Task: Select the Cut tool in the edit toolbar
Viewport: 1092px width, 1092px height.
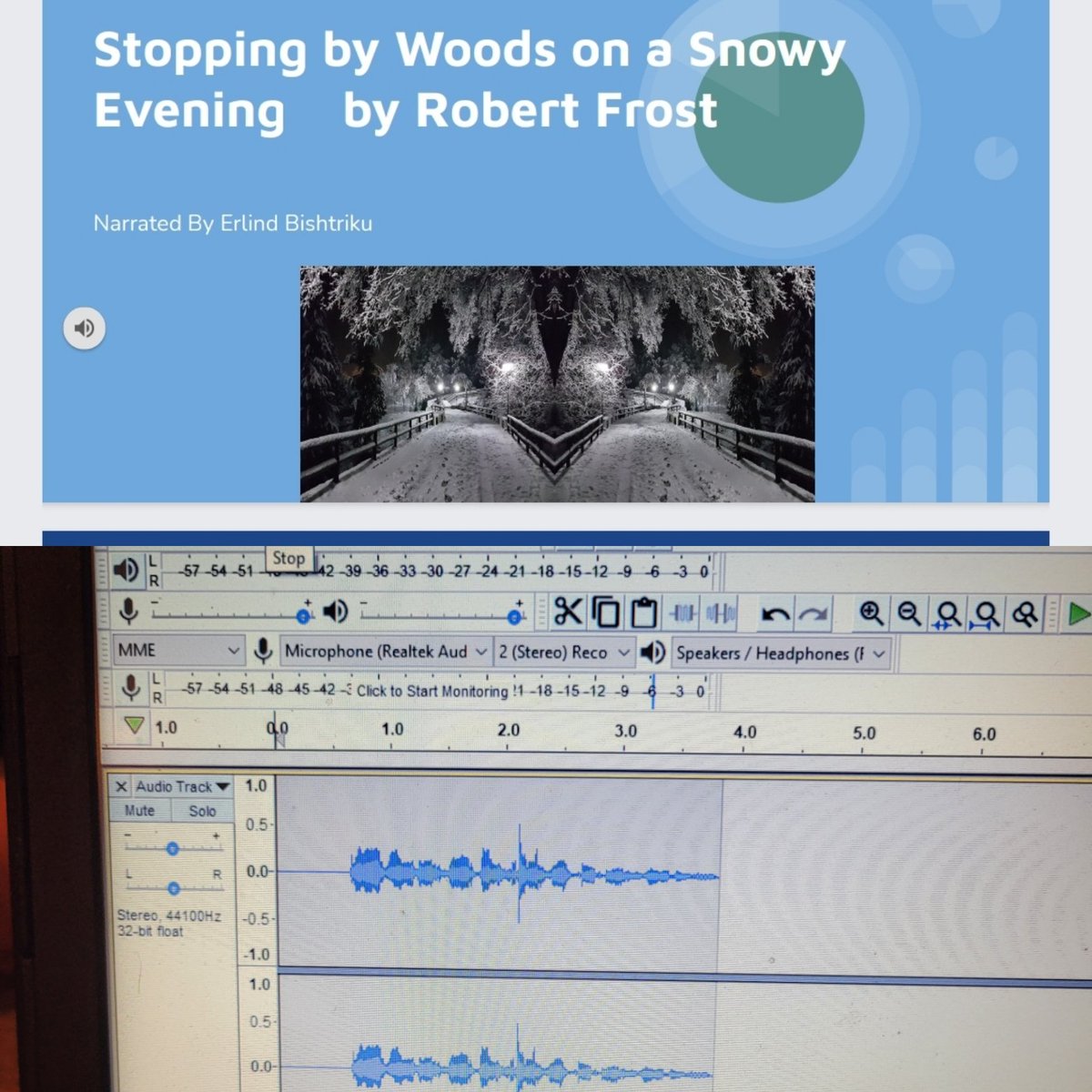Action: (569, 612)
